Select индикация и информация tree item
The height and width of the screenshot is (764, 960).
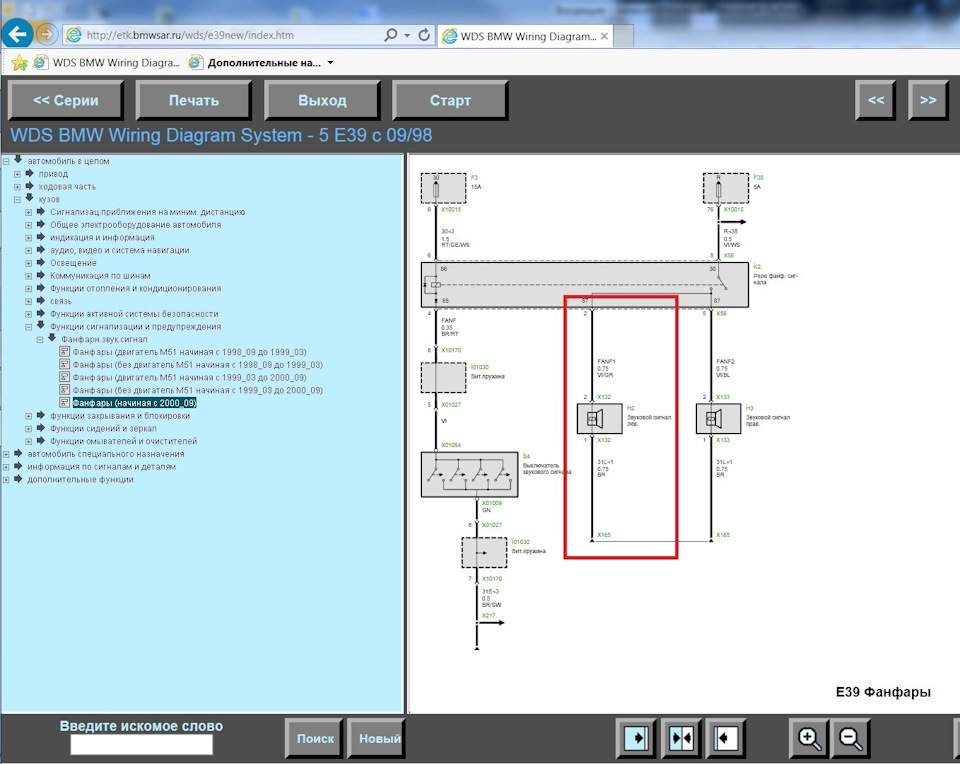[102, 238]
